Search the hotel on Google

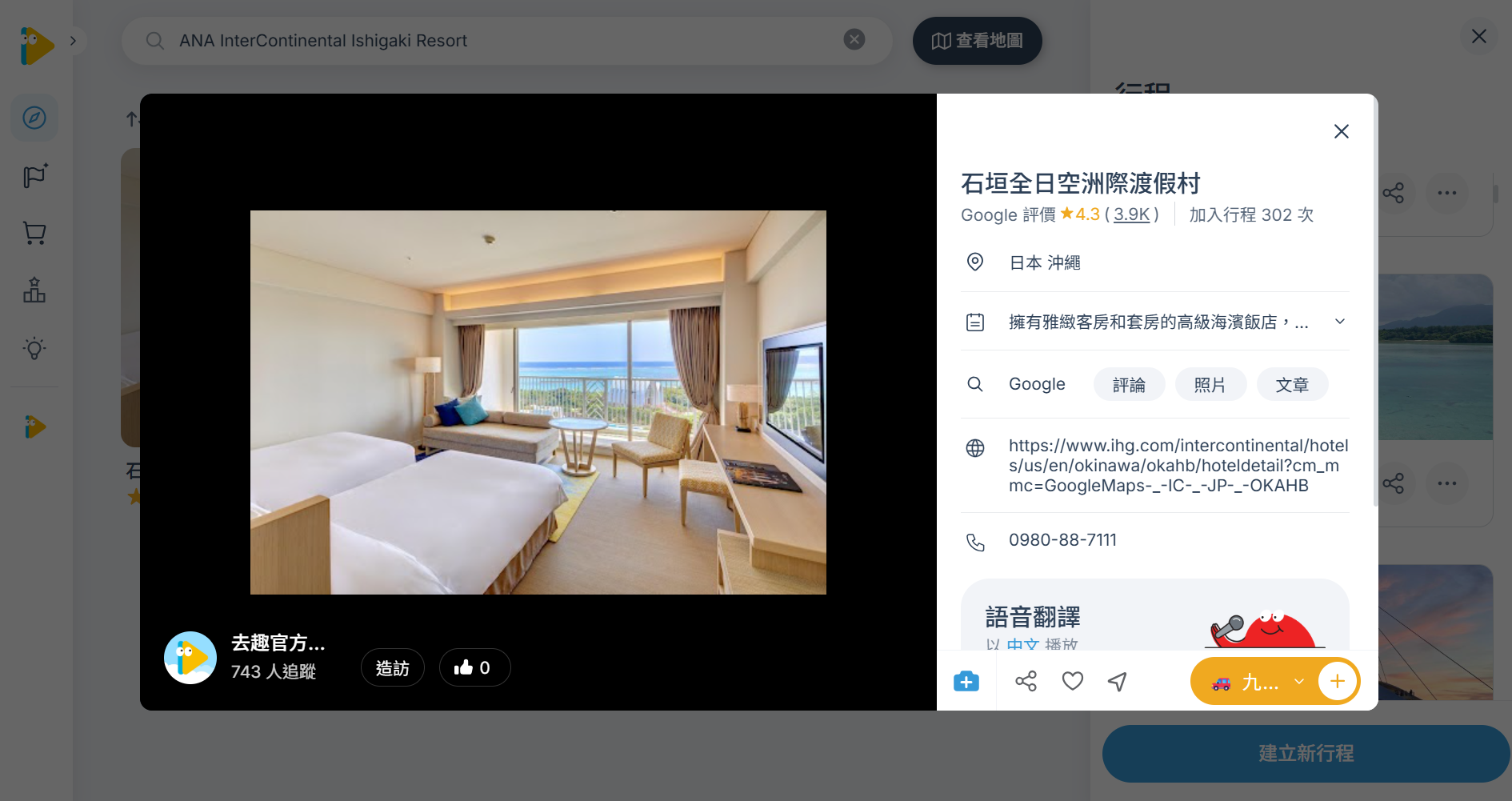pos(1037,384)
